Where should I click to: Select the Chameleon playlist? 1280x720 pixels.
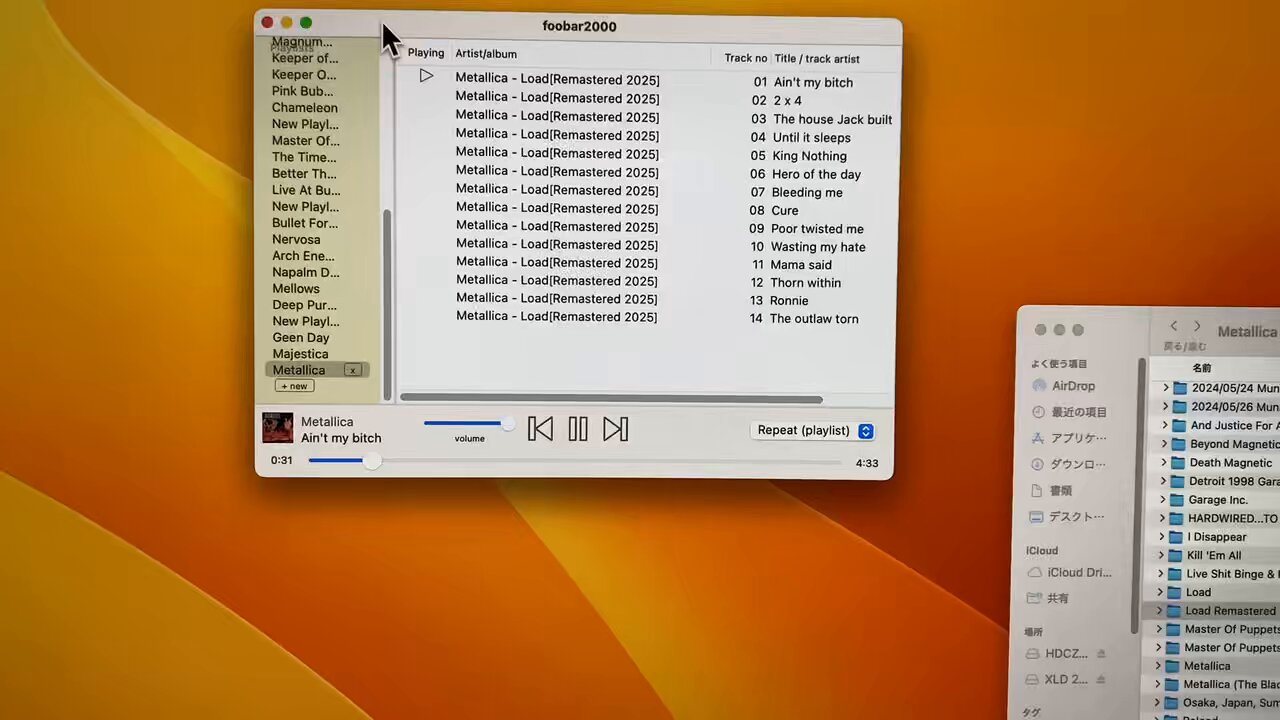pos(305,108)
